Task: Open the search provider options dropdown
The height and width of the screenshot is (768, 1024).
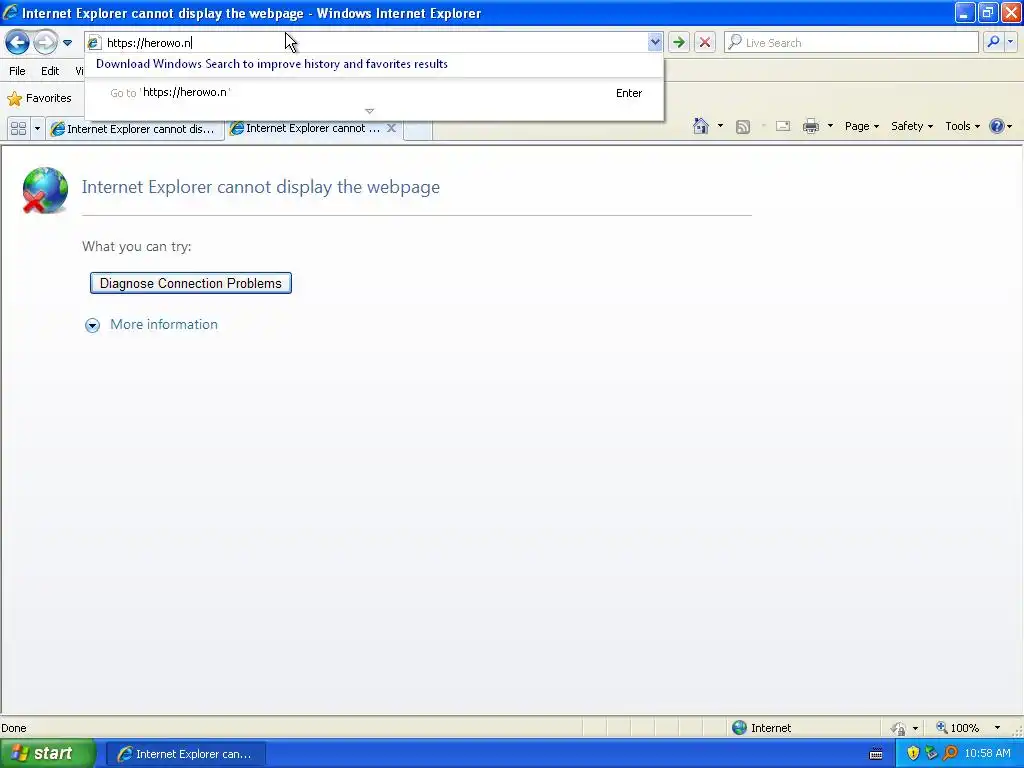Action: point(1011,42)
